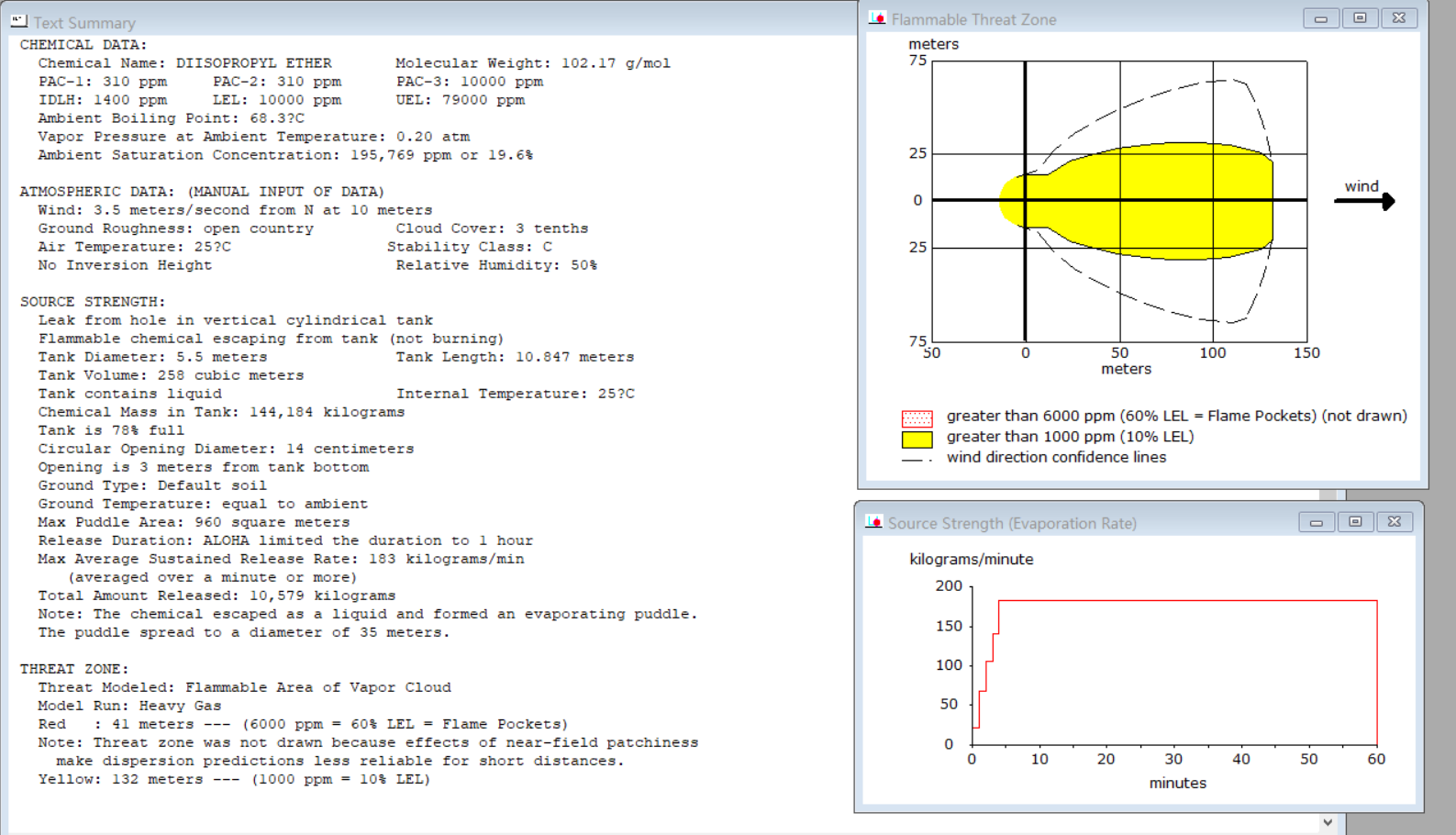Click the kilograms/minute axis label
The height and width of the screenshot is (835, 1456).
click(971, 559)
